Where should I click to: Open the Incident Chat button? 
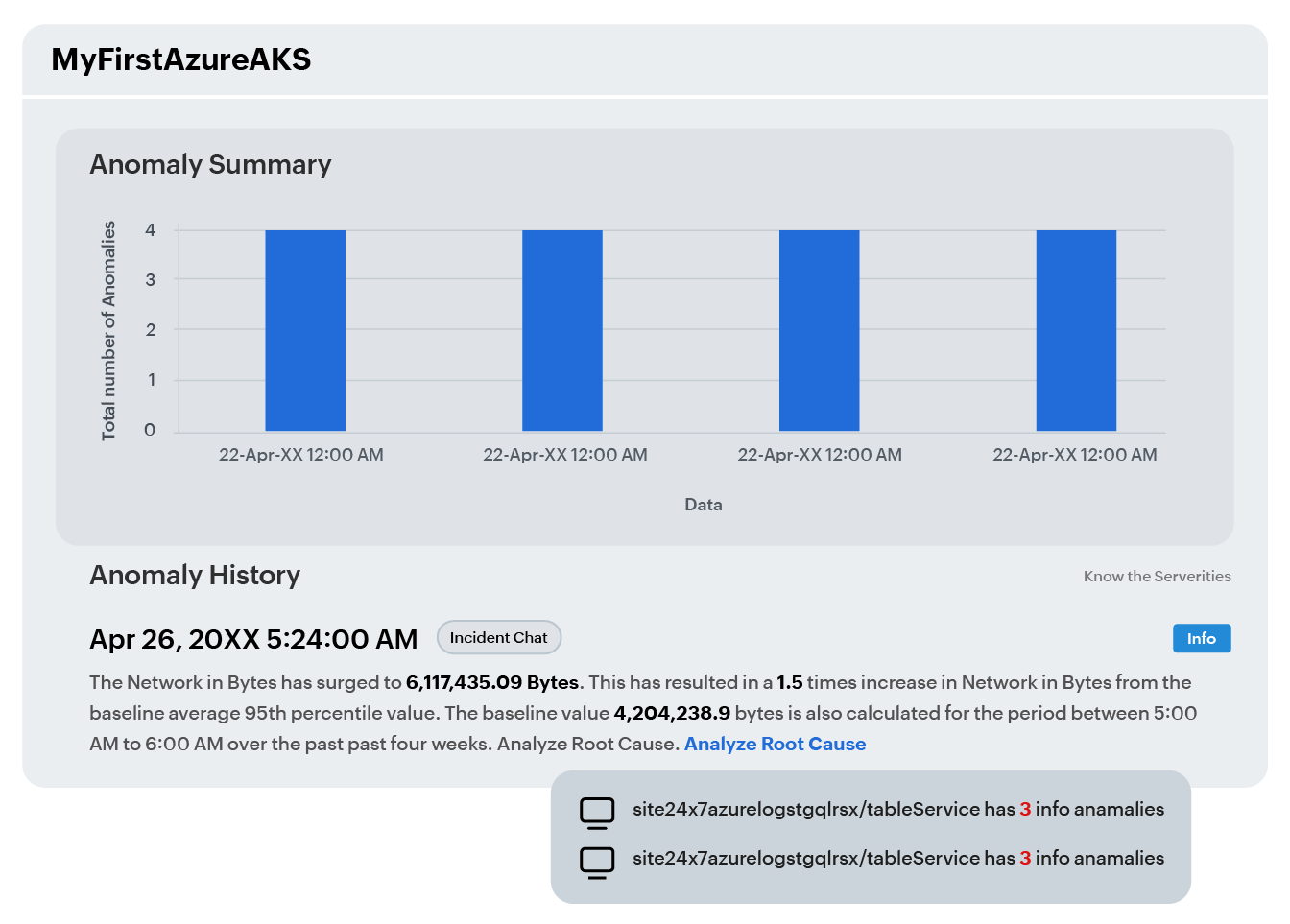[x=499, y=638]
